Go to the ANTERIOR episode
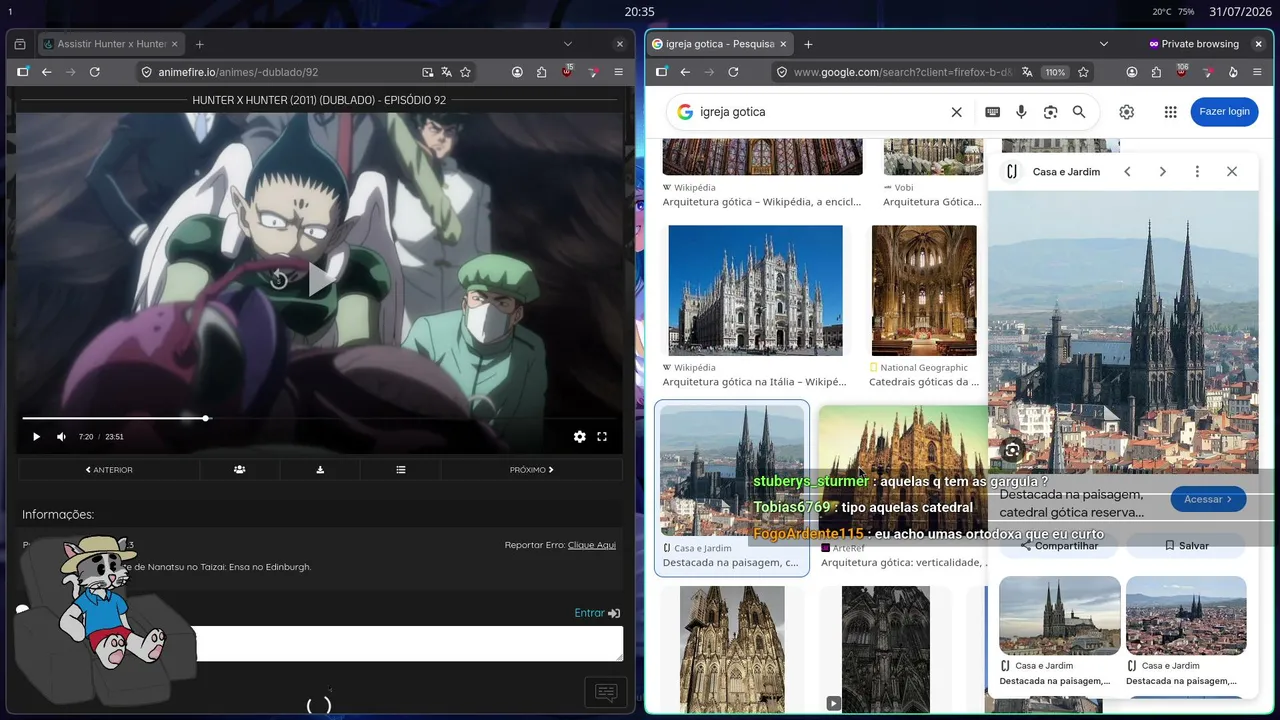Image resolution: width=1280 pixels, height=720 pixels. [109, 469]
